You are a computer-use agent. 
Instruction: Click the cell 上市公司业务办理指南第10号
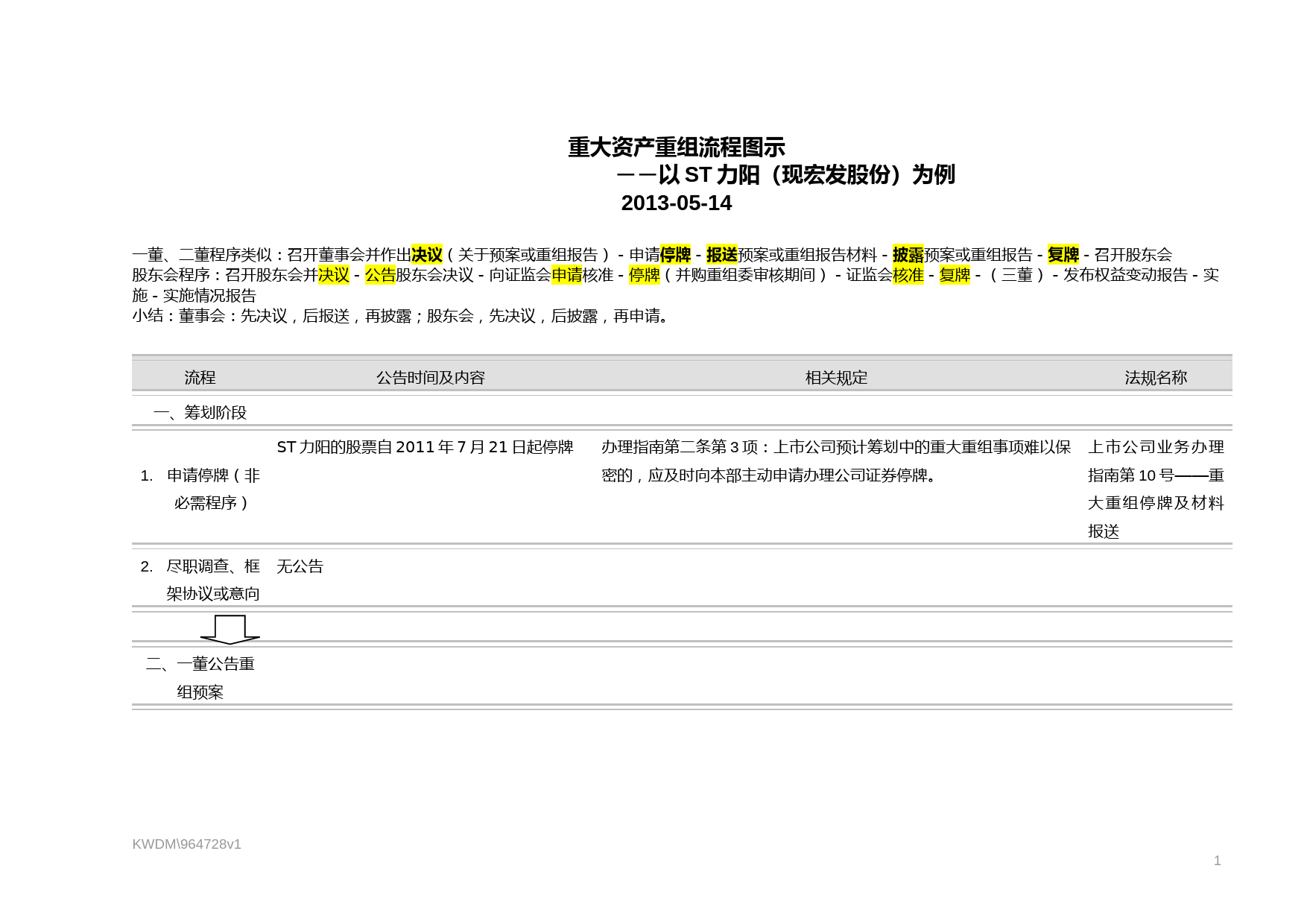coord(1156,489)
